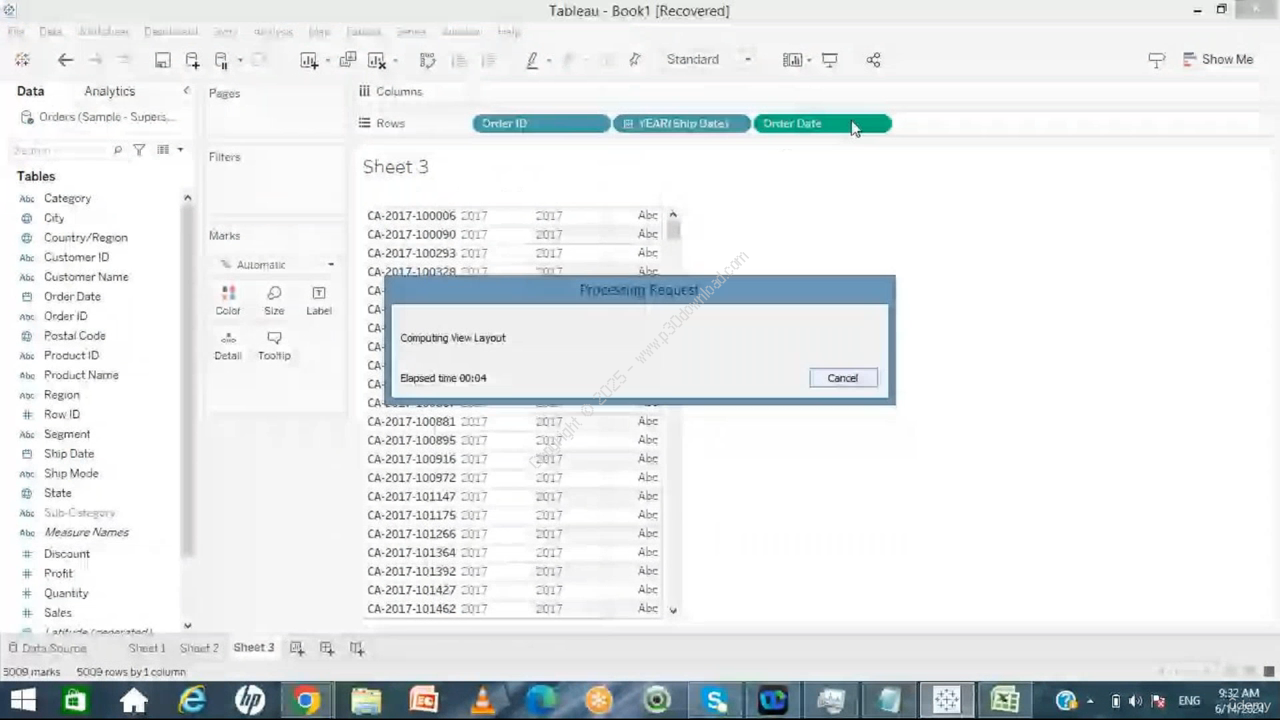Click the Order Date pill on Rows
The image size is (1280, 720).
tap(821, 124)
